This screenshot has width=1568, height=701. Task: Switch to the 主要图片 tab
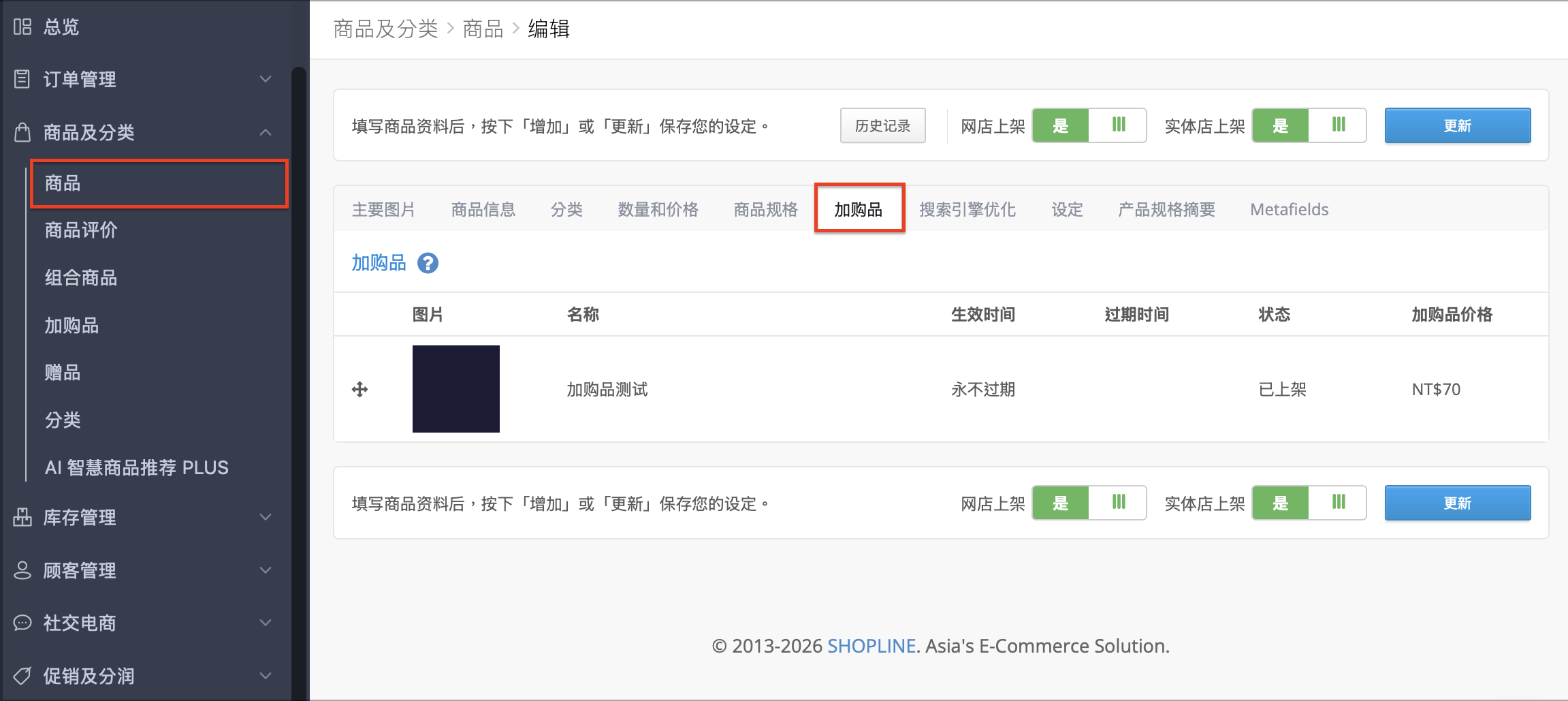pyautogui.click(x=383, y=209)
